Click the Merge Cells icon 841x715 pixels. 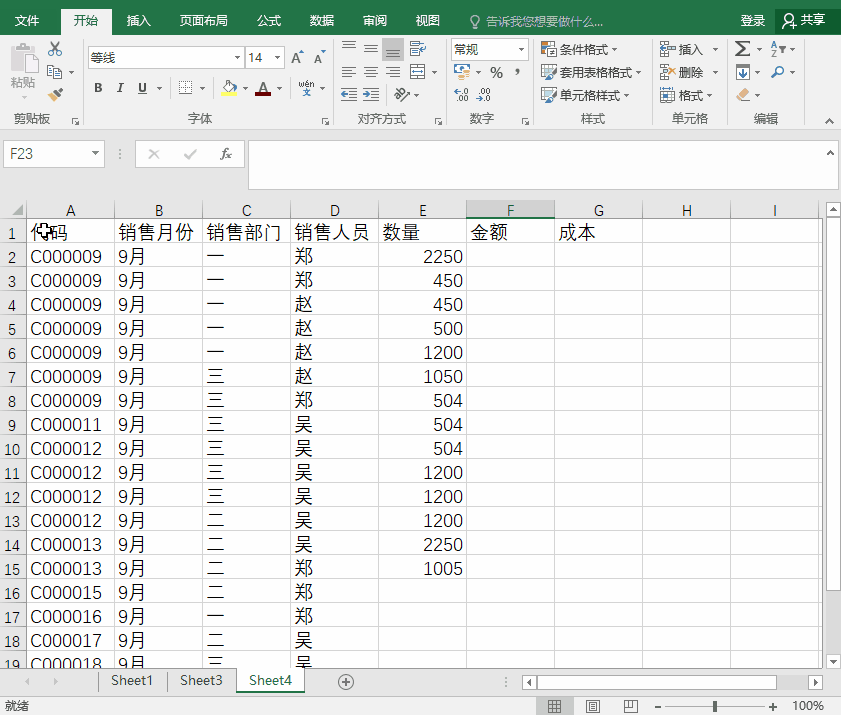pos(417,71)
